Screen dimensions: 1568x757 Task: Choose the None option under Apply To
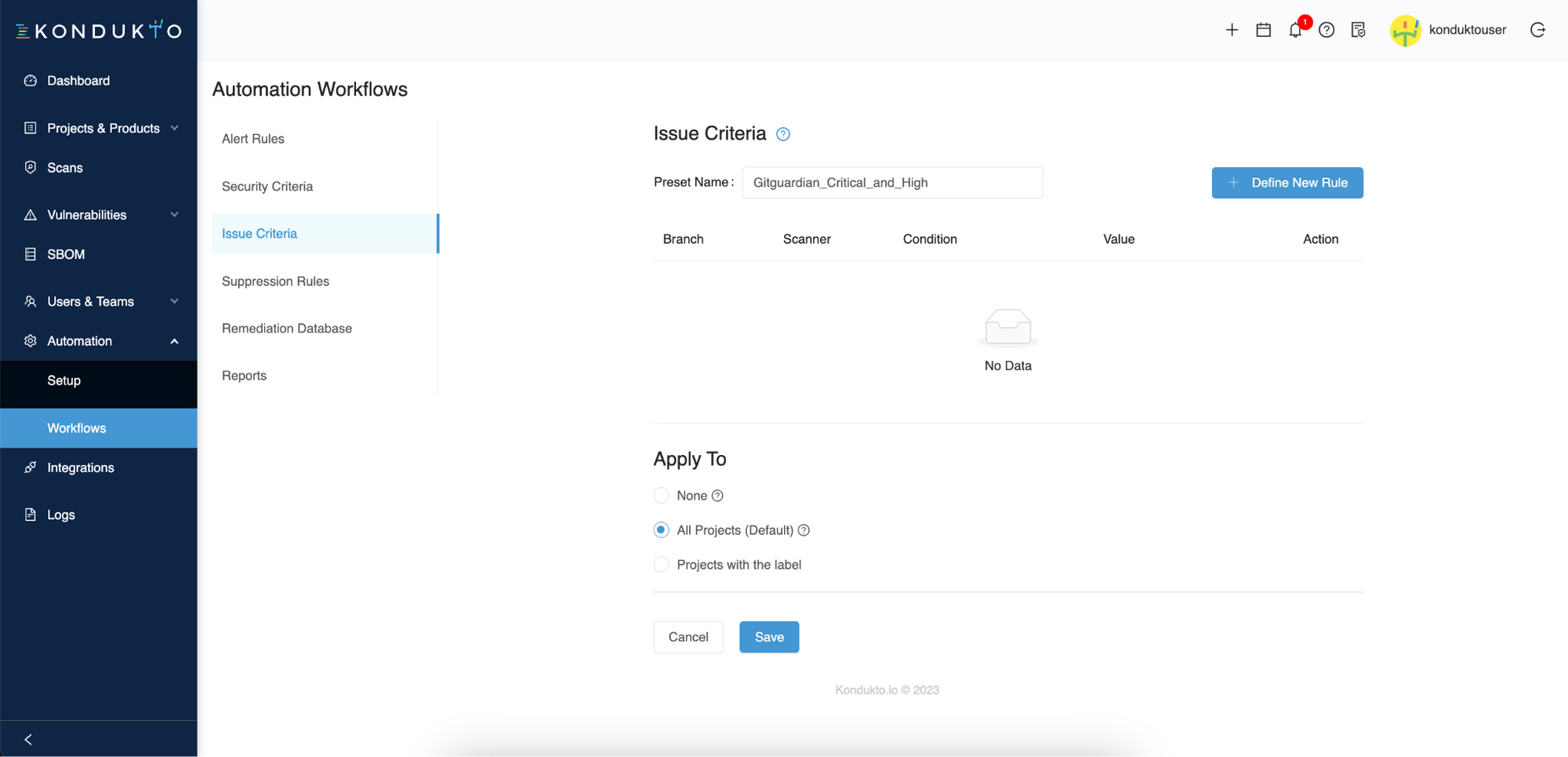[x=661, y=495]
